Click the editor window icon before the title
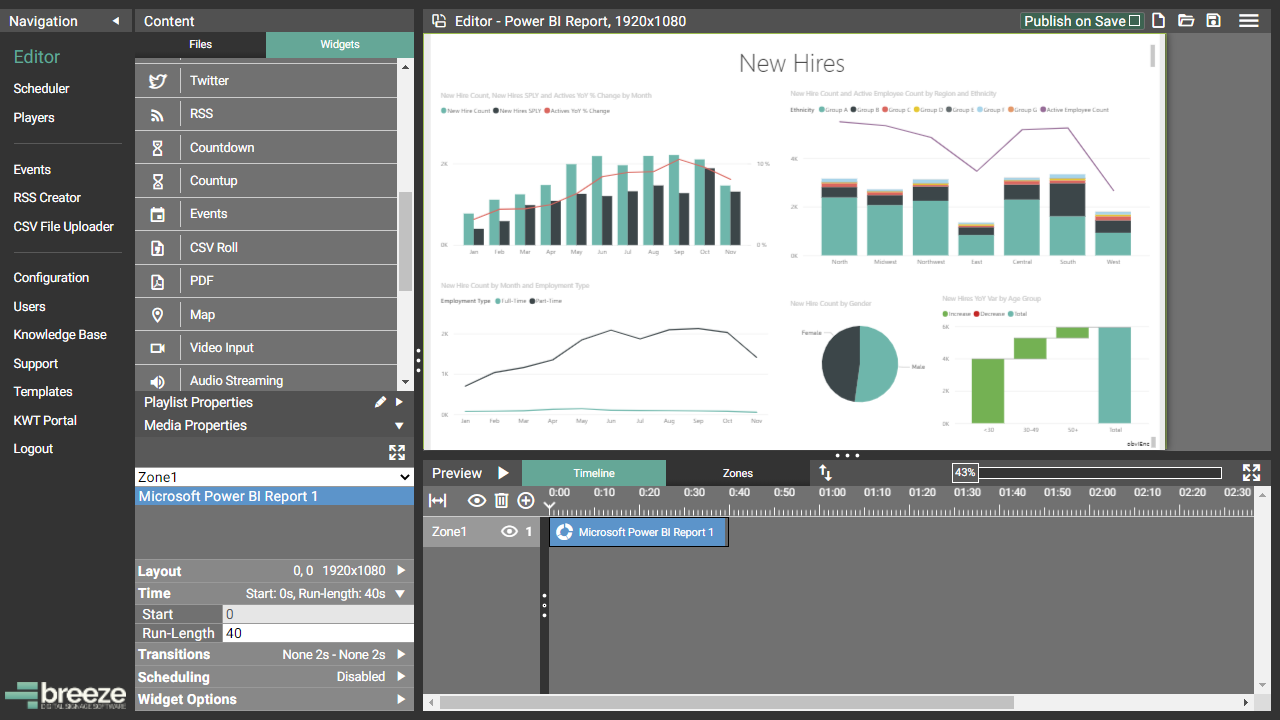 click(x=438, y=21)
